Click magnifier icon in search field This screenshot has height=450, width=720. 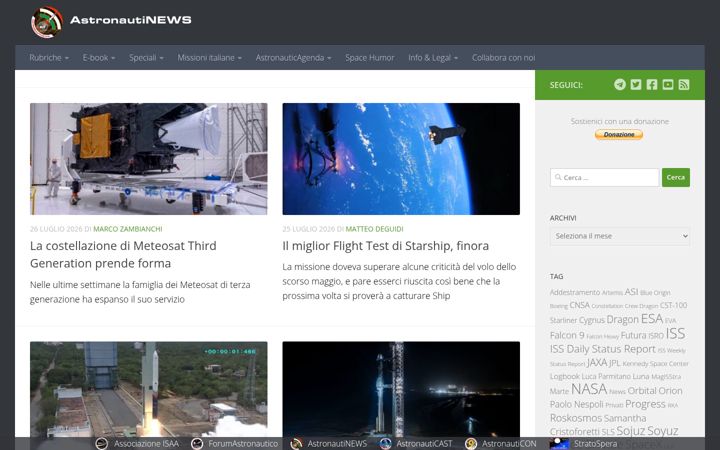click(558, 177)
